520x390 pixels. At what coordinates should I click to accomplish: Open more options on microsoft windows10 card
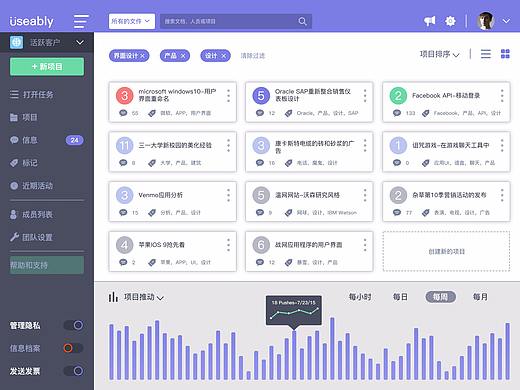(228, 96)
